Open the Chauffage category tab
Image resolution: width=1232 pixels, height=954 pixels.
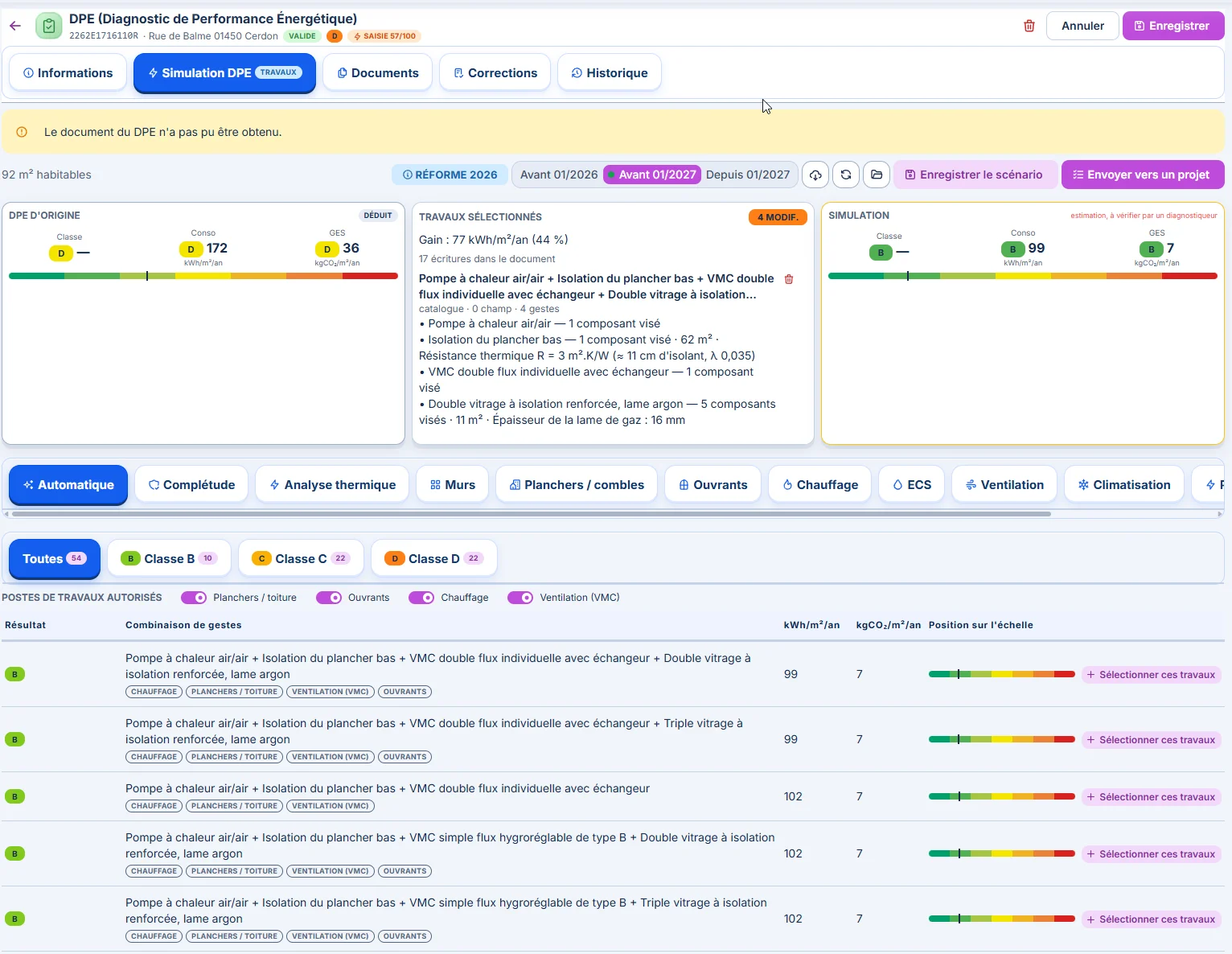point(819,485)
